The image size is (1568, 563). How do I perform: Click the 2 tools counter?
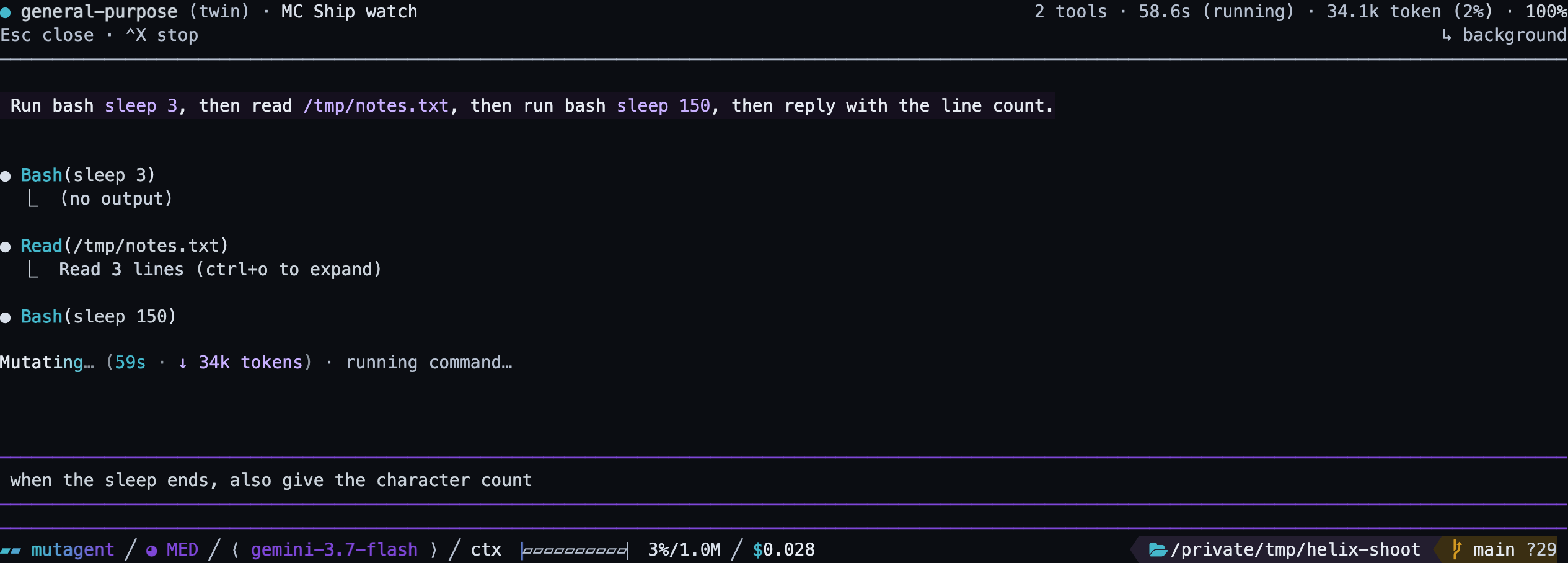click(x=1070, y=12)
